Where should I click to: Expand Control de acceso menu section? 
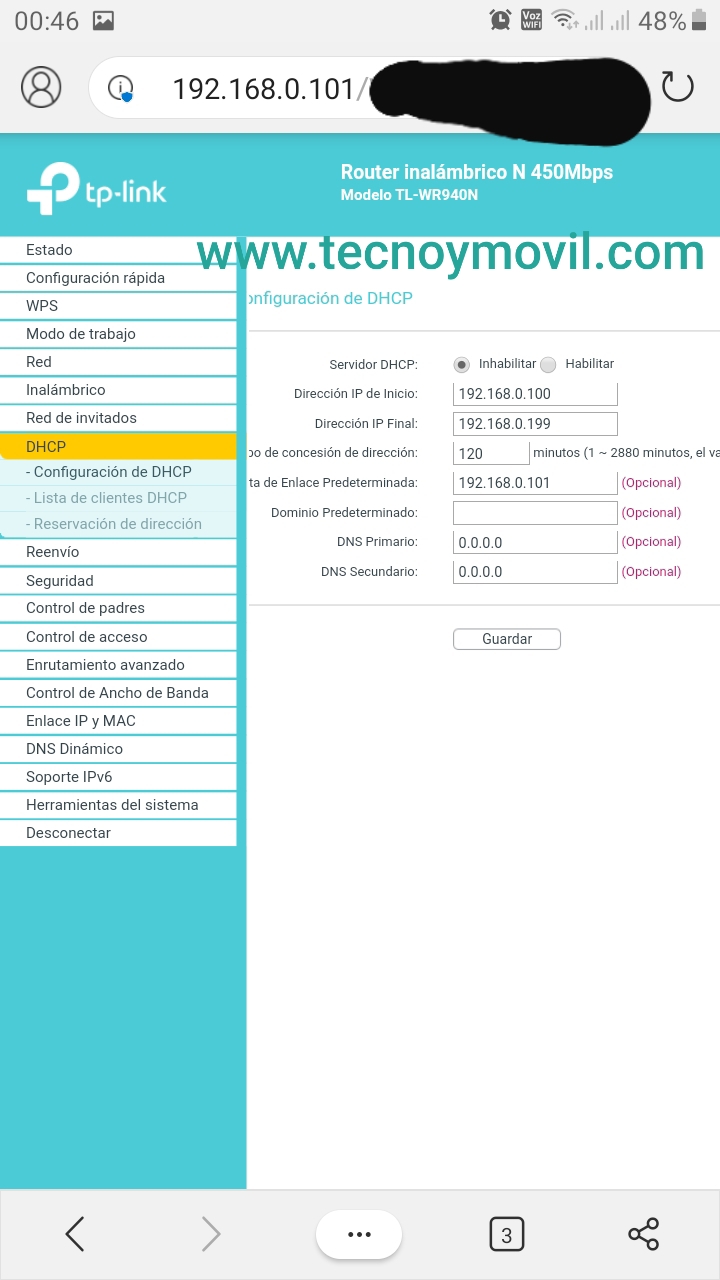pos(118,637)
